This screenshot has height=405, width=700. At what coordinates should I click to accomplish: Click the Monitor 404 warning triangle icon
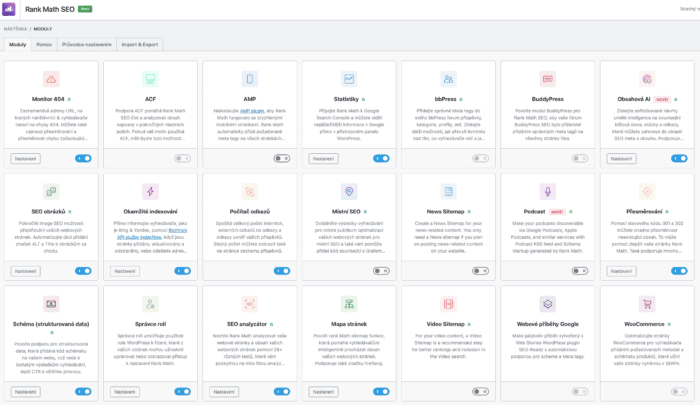click(50, 79)
